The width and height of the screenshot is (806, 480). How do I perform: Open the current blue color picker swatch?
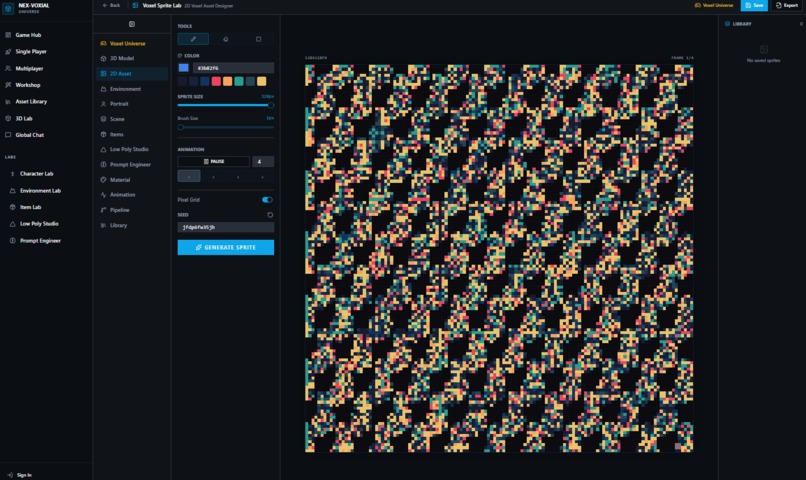184,68
